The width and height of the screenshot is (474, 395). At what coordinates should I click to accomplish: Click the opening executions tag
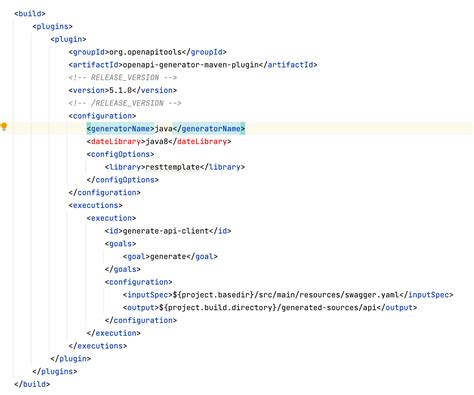coord(95,205)
